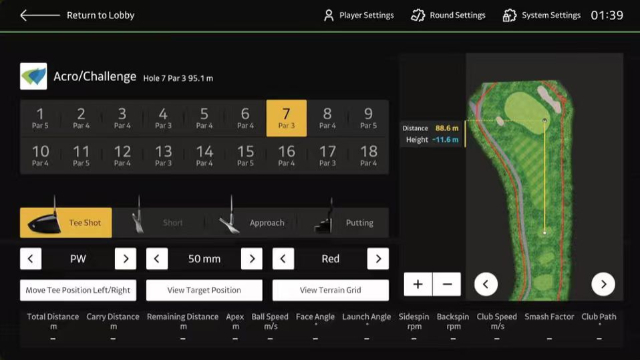Click the Acro/Challenge course logo
640x360 pixels.
[x=33, y=76]
